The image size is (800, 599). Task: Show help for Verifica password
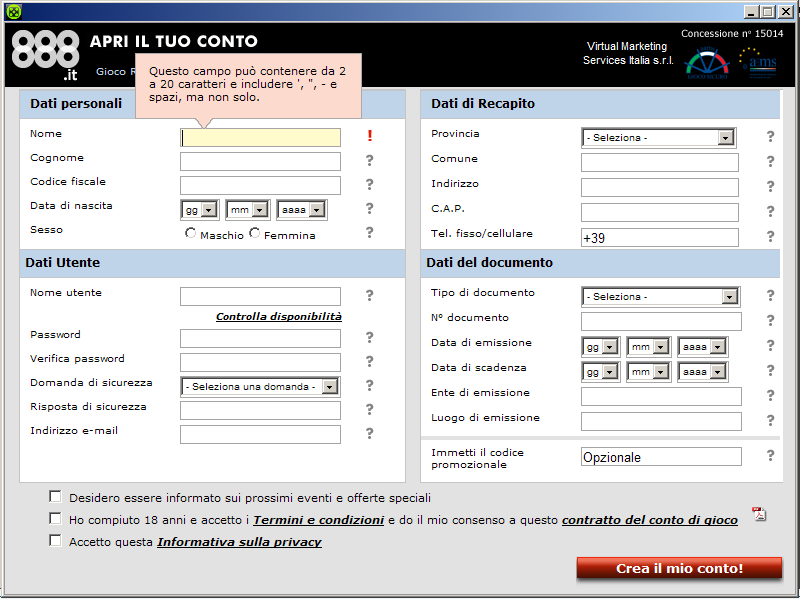coord(369,361)
